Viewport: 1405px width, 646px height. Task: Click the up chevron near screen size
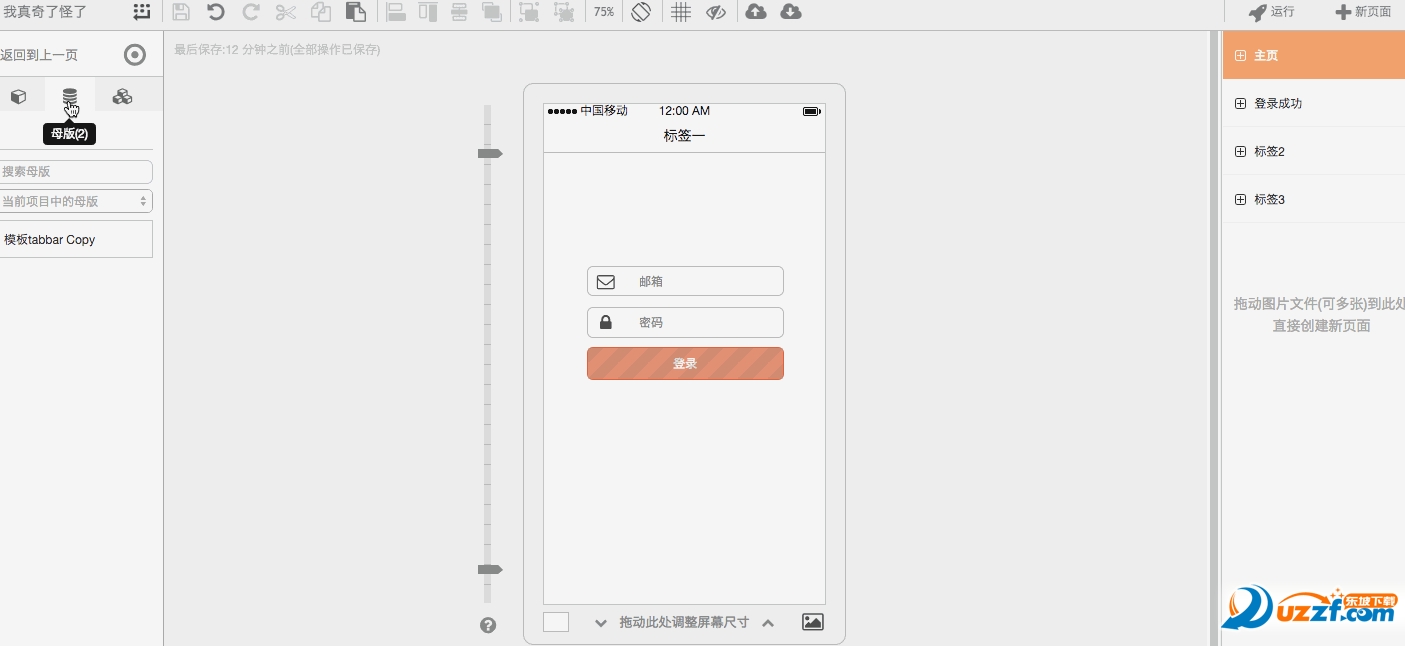click(x=768, y=622)
